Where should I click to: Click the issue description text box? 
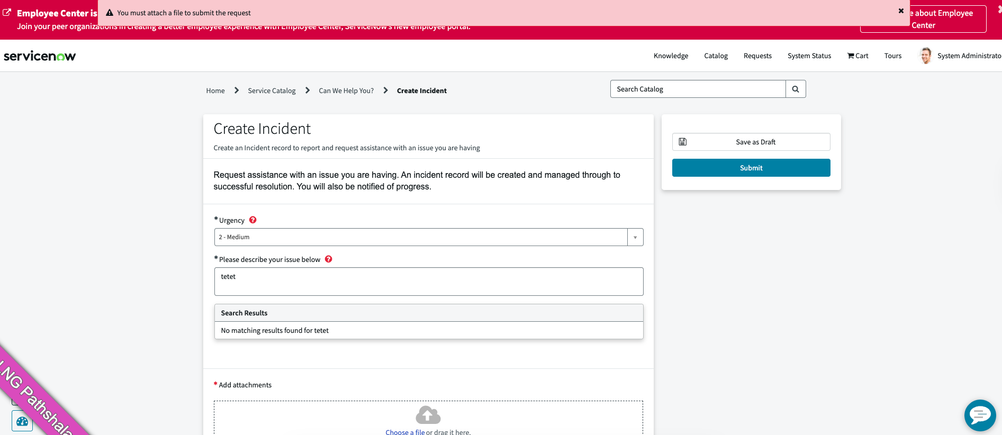(x=428, y=281)
